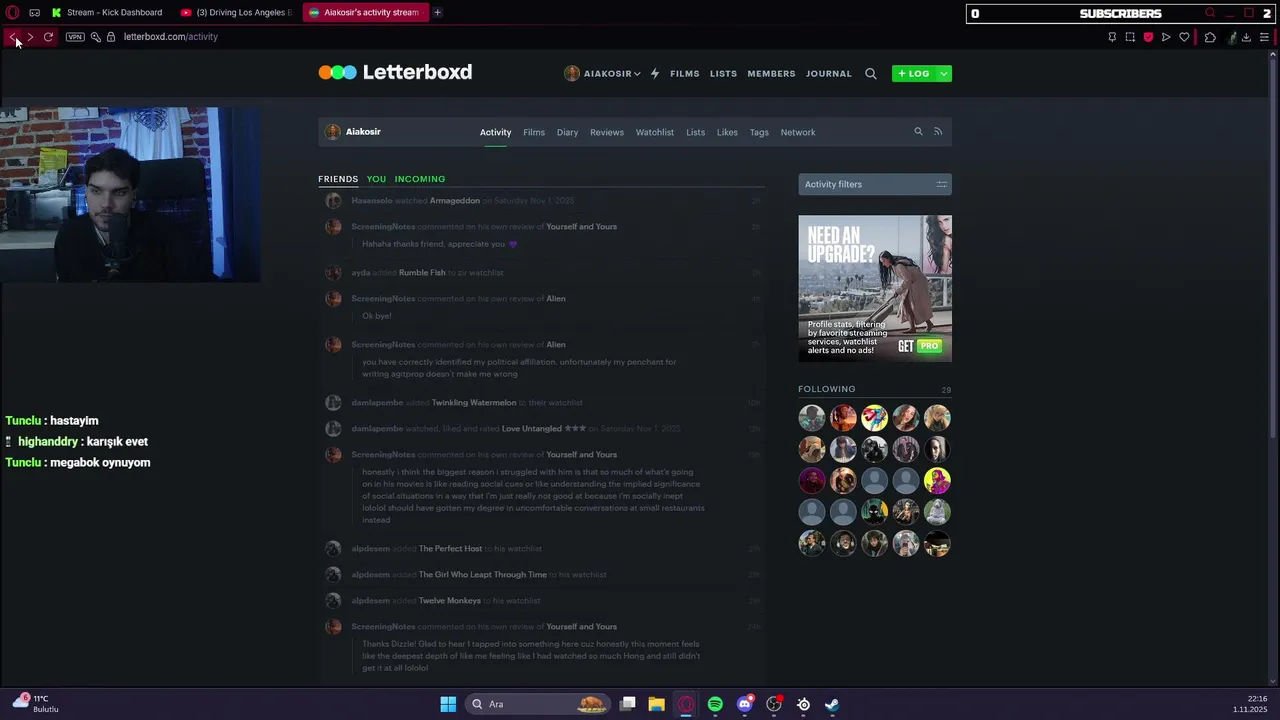
Task: Switch to Driving Los Angeles YouTube tab
Action: tap(237, 12)
